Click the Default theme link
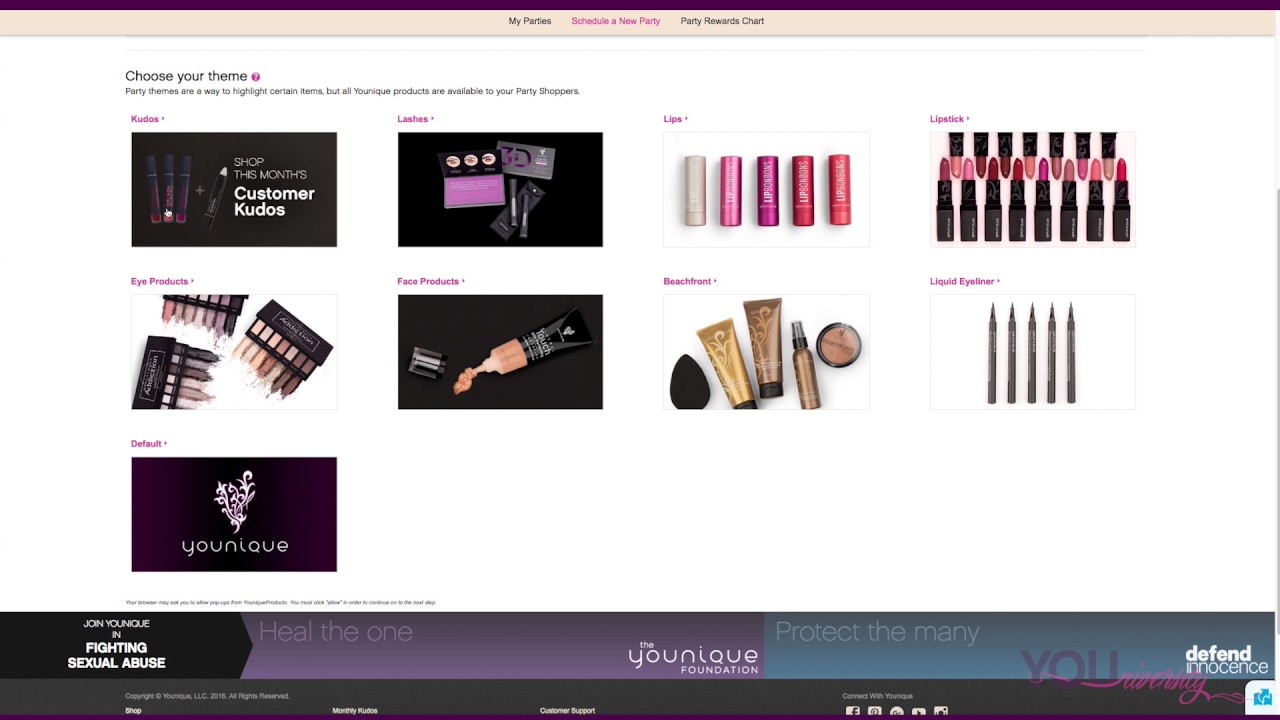This screenshot has height=720, width=1280. pyautogui.click(x=149, y=444)
